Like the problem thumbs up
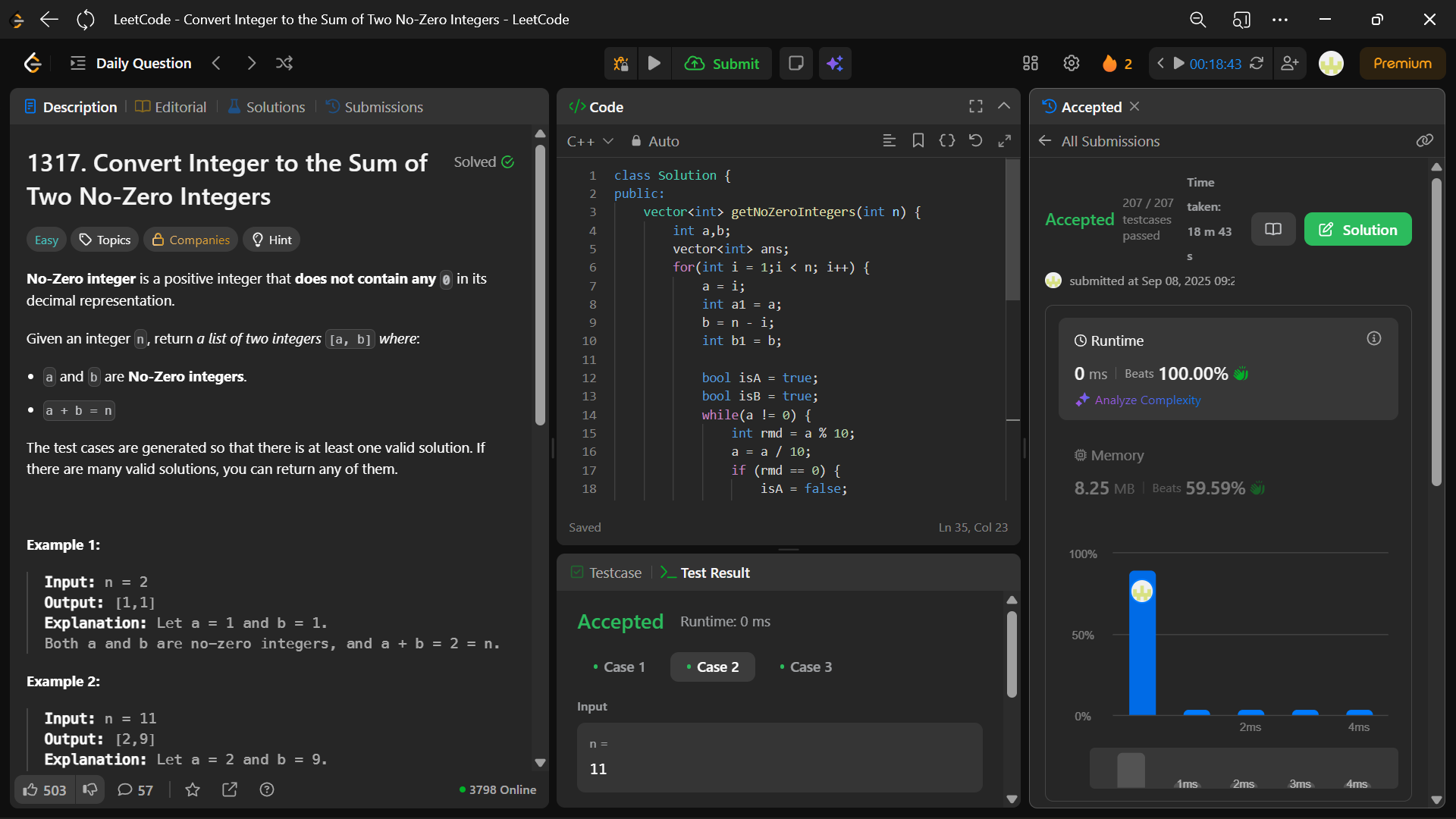Viewport: 1456px width, 819px height. tap(30, 790)
